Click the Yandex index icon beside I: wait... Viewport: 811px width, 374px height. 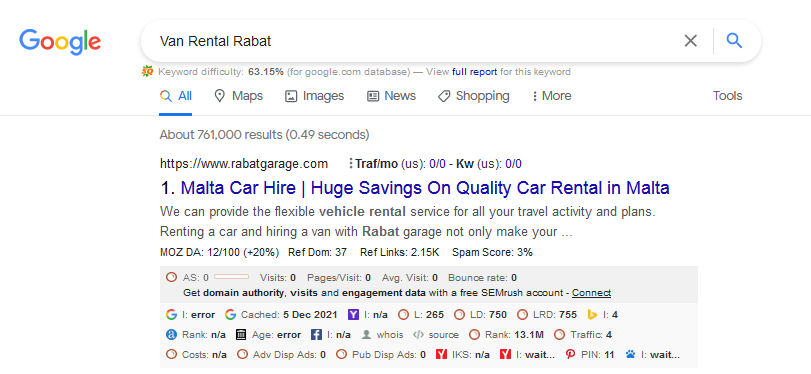tap(505, 355)
